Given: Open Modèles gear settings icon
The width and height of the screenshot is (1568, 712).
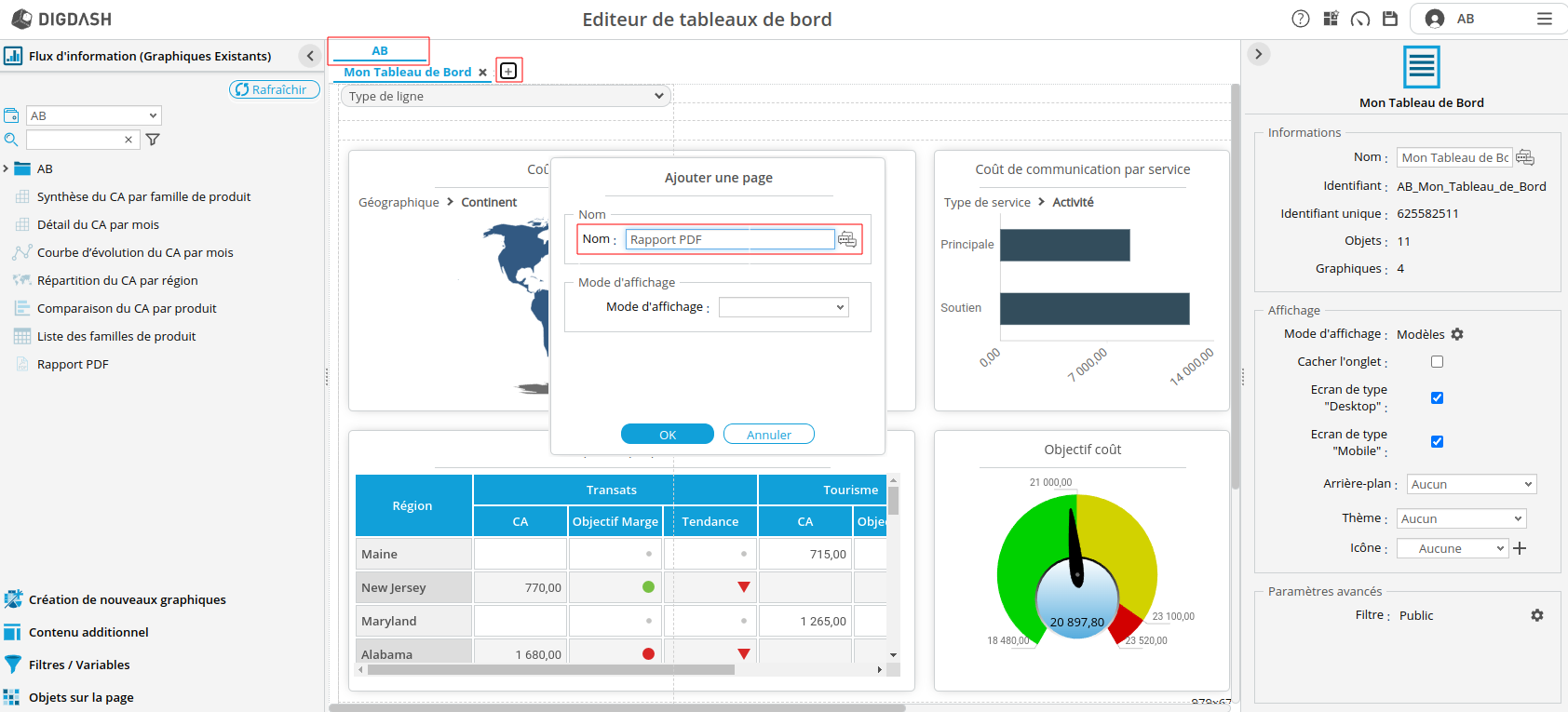Looking at the screenshot, I should [1457, 334].
